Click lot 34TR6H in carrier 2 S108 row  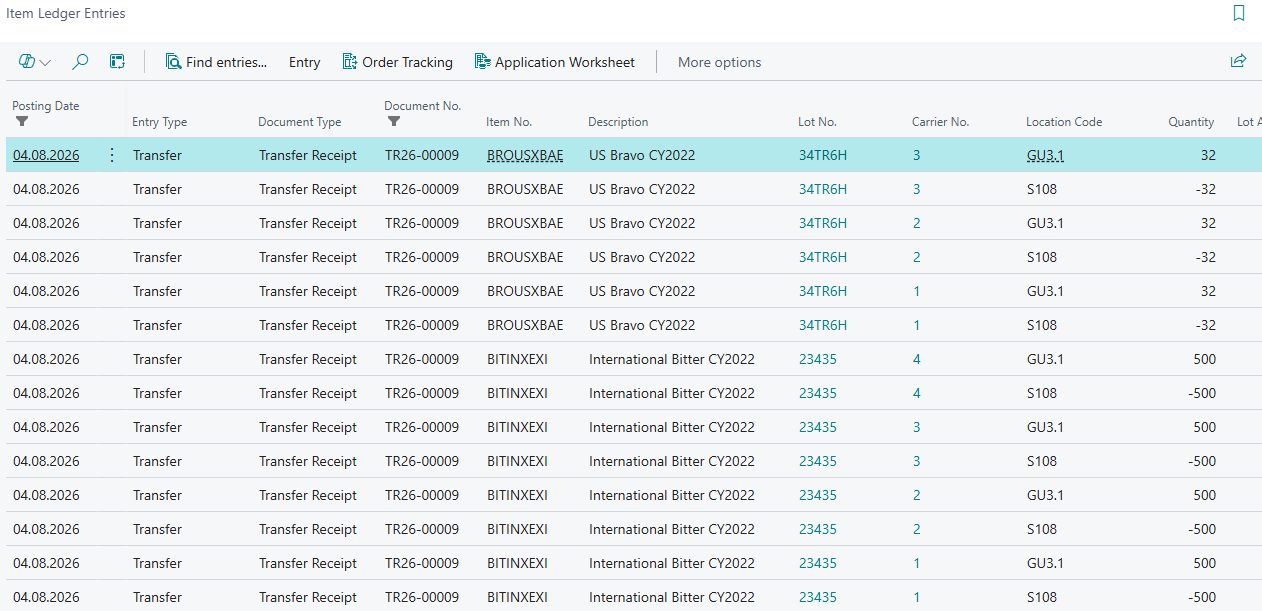[823, 257]
